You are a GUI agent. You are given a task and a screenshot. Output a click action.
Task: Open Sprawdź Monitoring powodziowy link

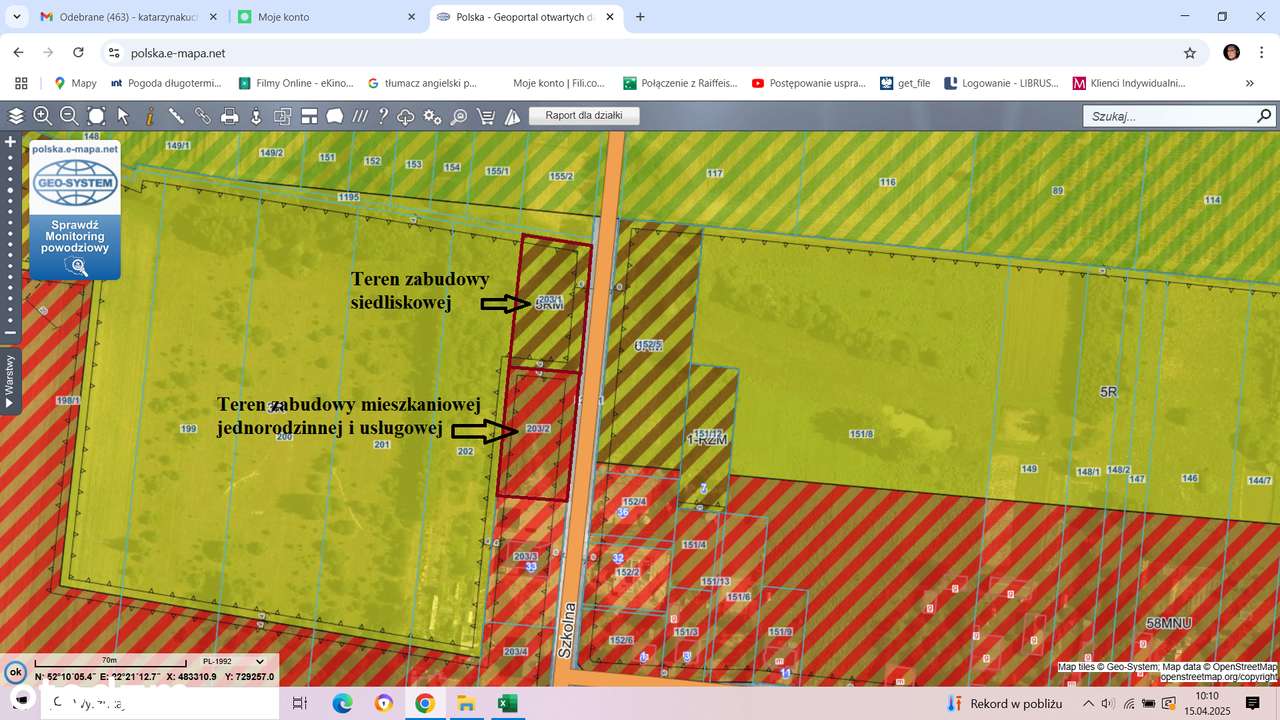(74, 234)
